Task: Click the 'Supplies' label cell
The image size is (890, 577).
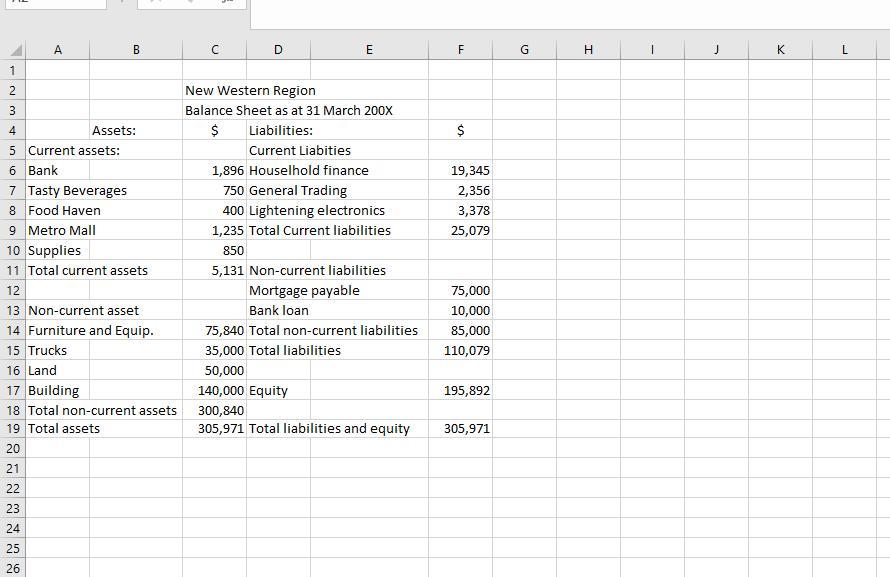Action: tap(57, 250)
